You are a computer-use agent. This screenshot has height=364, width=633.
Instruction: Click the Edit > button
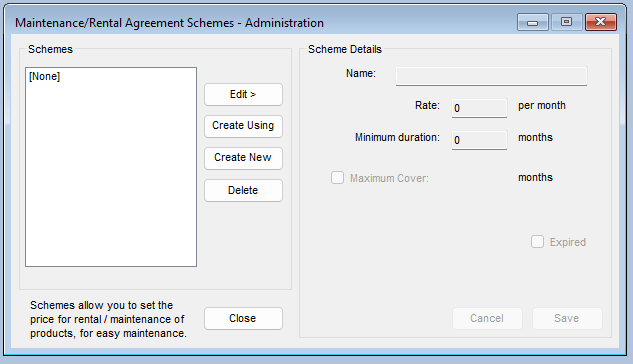243,94
